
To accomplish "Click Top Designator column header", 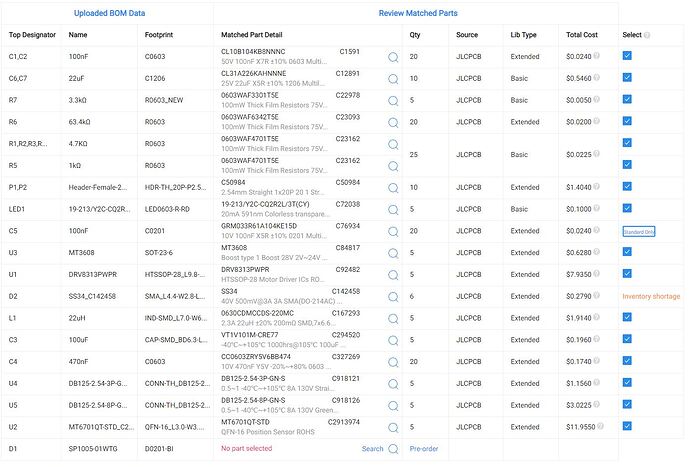I will pos(33,35).
